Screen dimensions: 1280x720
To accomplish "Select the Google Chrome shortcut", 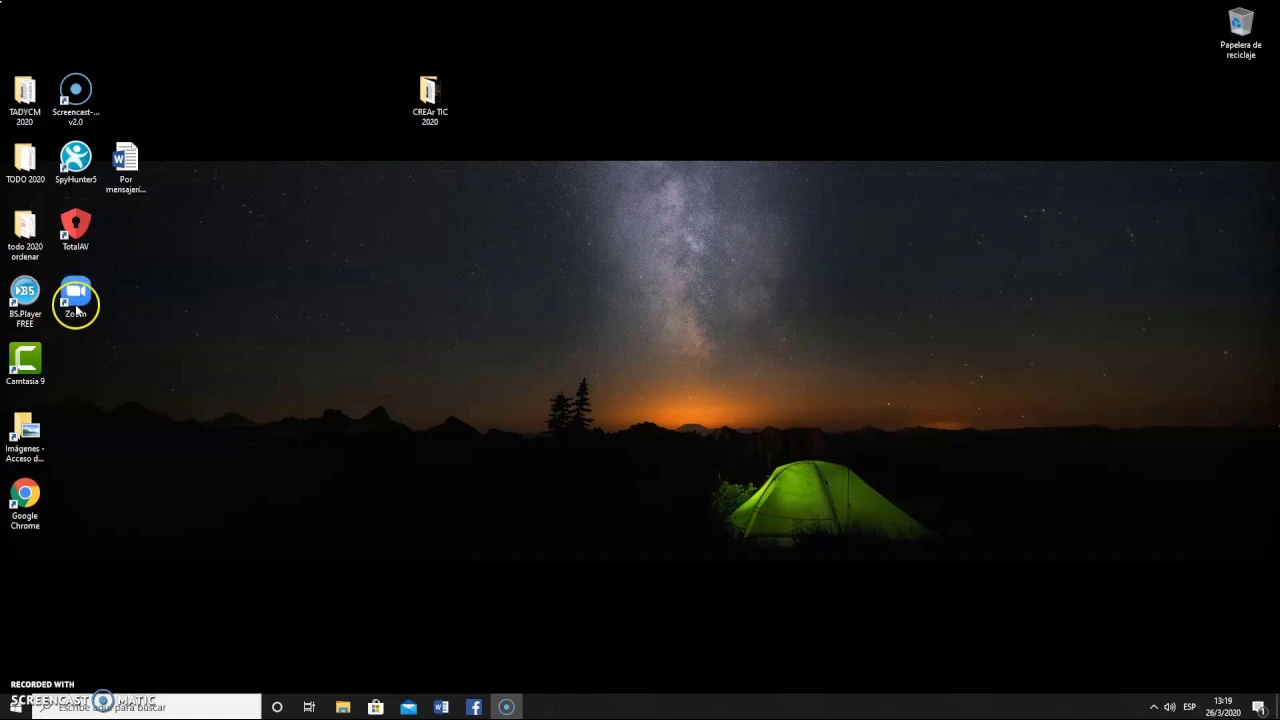I will click(25, 505).
